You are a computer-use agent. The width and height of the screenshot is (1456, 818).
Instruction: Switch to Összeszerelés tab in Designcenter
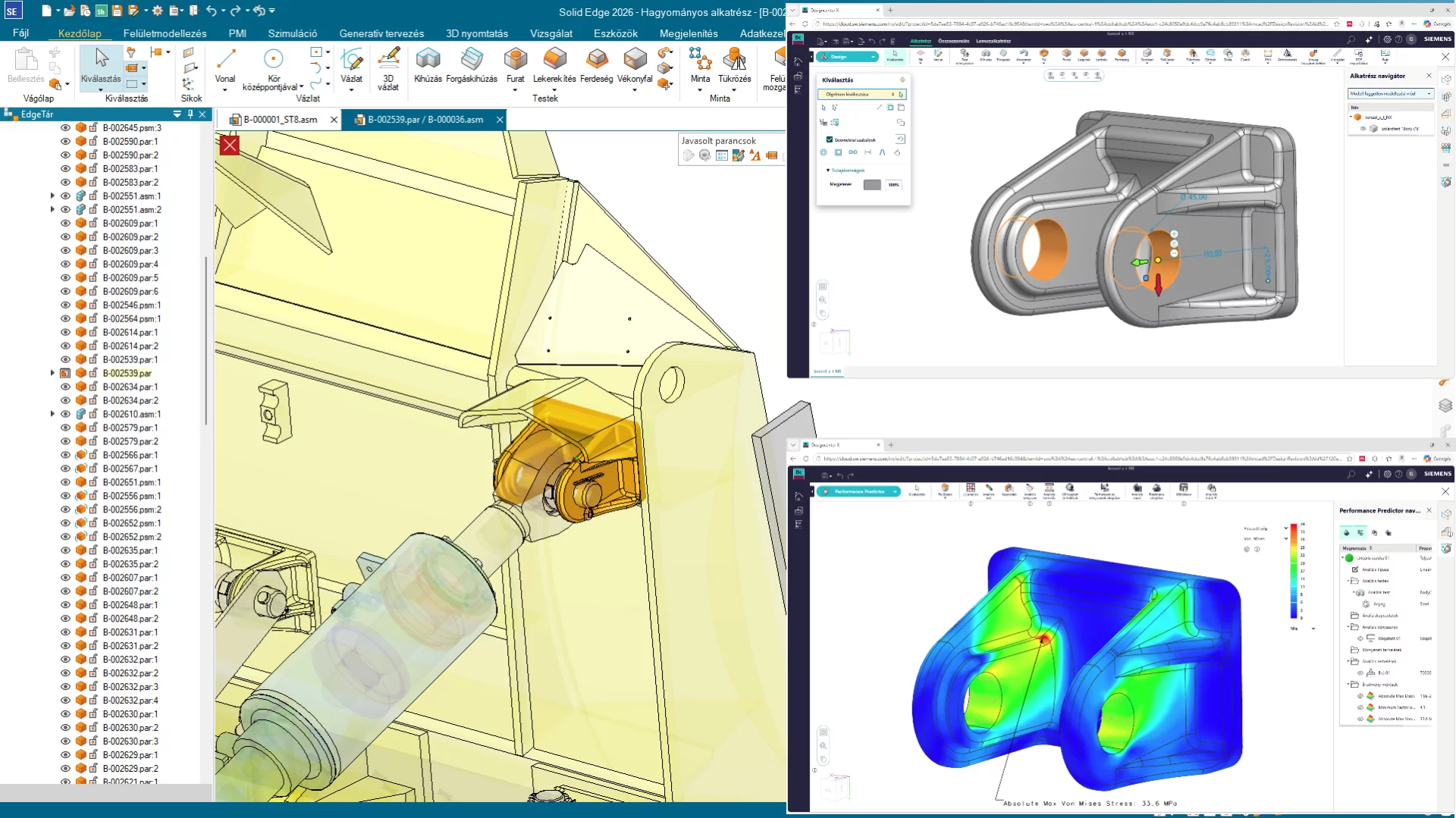(x=953, y=41)
